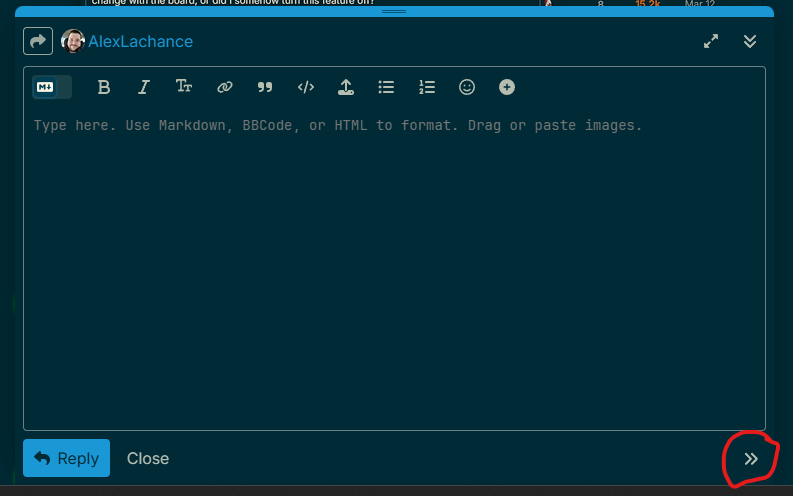Image resolution: width=793 pixels, height=496 pixels.
Task: Insert a numbered list
Action: coord(427,87)
